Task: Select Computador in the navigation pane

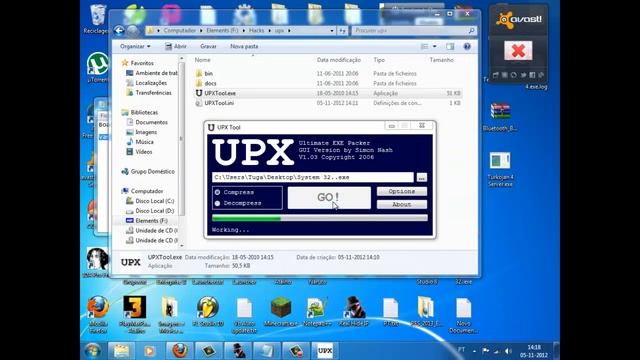Action: [x=147, y=191]
